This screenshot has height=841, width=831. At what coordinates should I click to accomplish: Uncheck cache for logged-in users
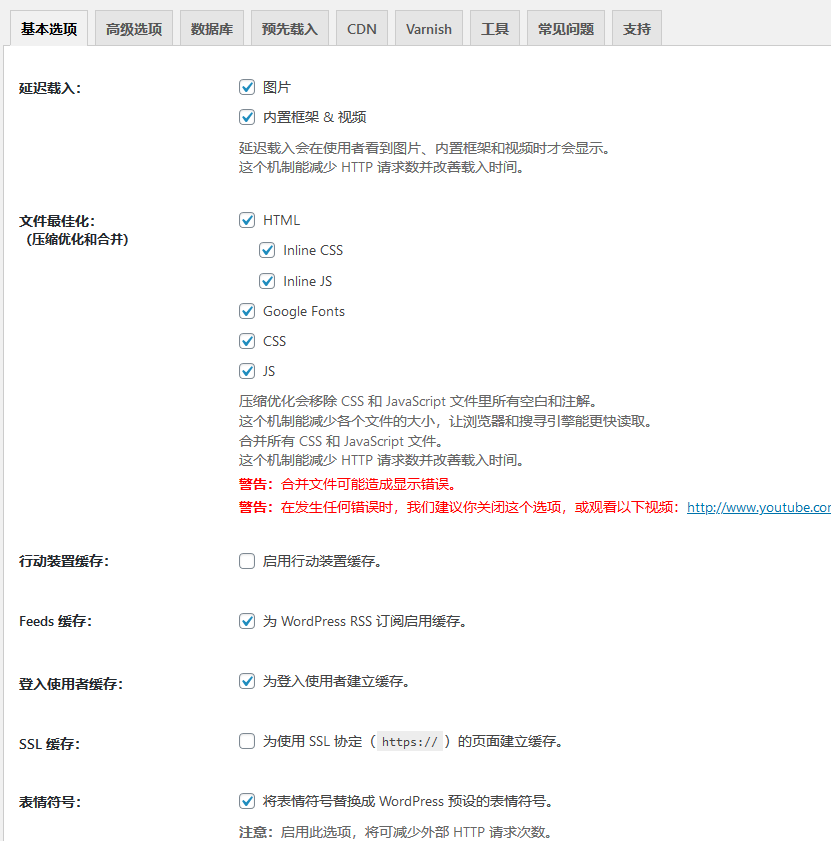click(x=247, y=681)
